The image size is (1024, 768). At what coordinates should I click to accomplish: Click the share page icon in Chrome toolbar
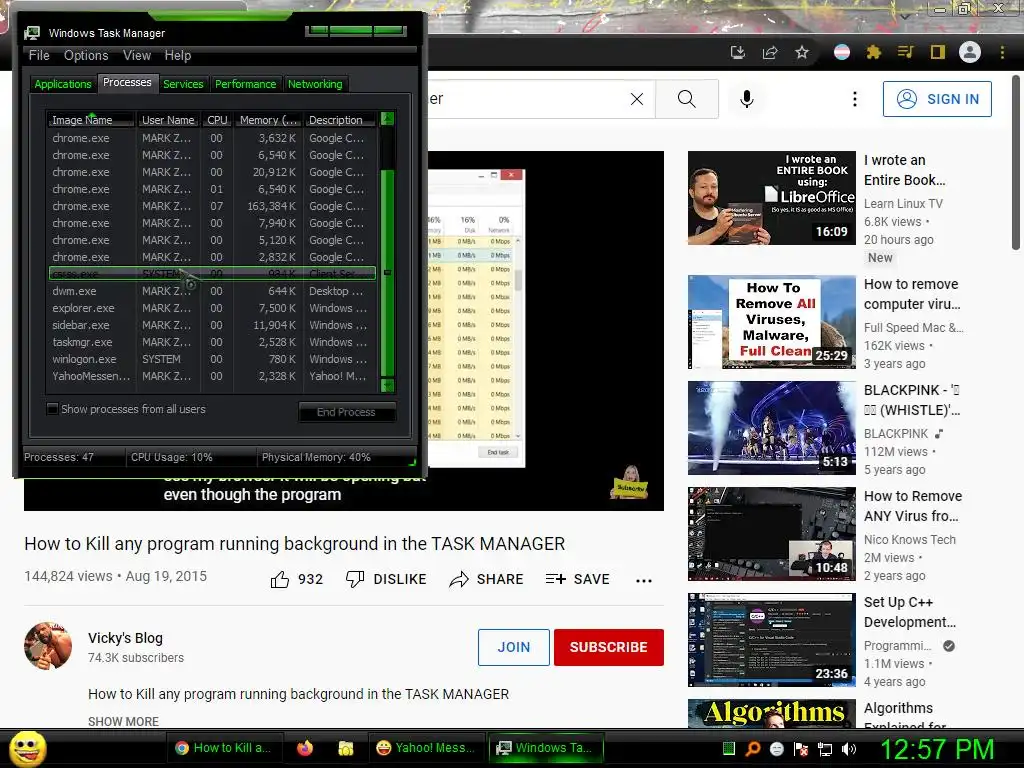pos(770,52)
